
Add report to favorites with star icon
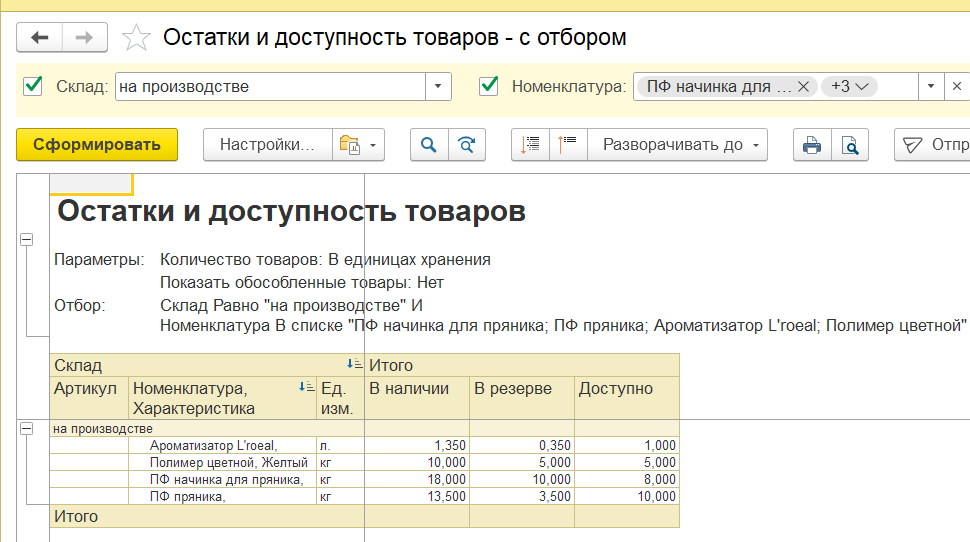coord(136,38)
